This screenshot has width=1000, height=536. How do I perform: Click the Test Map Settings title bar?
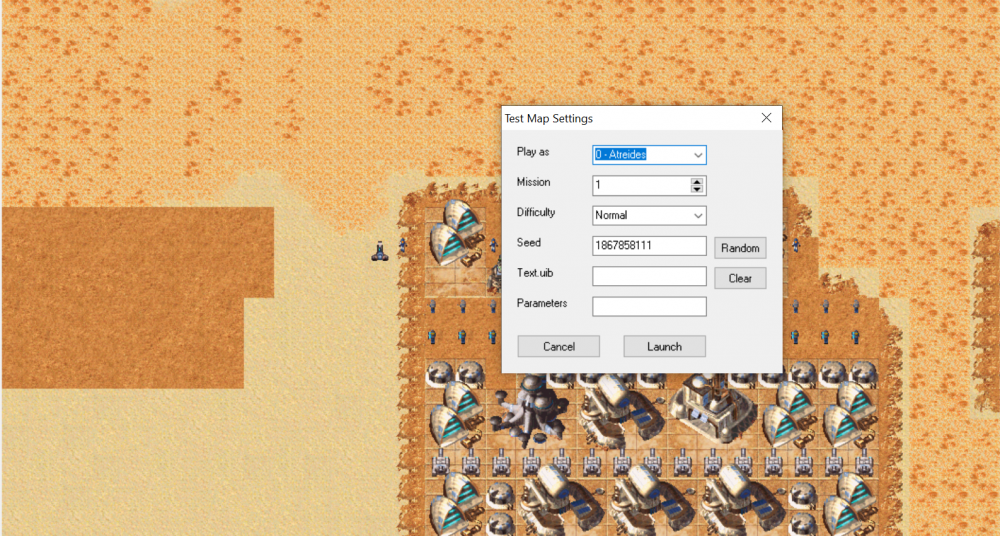tap(620, 118)
